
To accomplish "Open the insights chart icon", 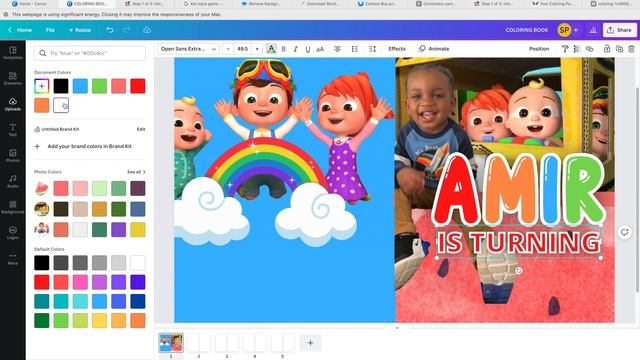I will pos(593,30).
